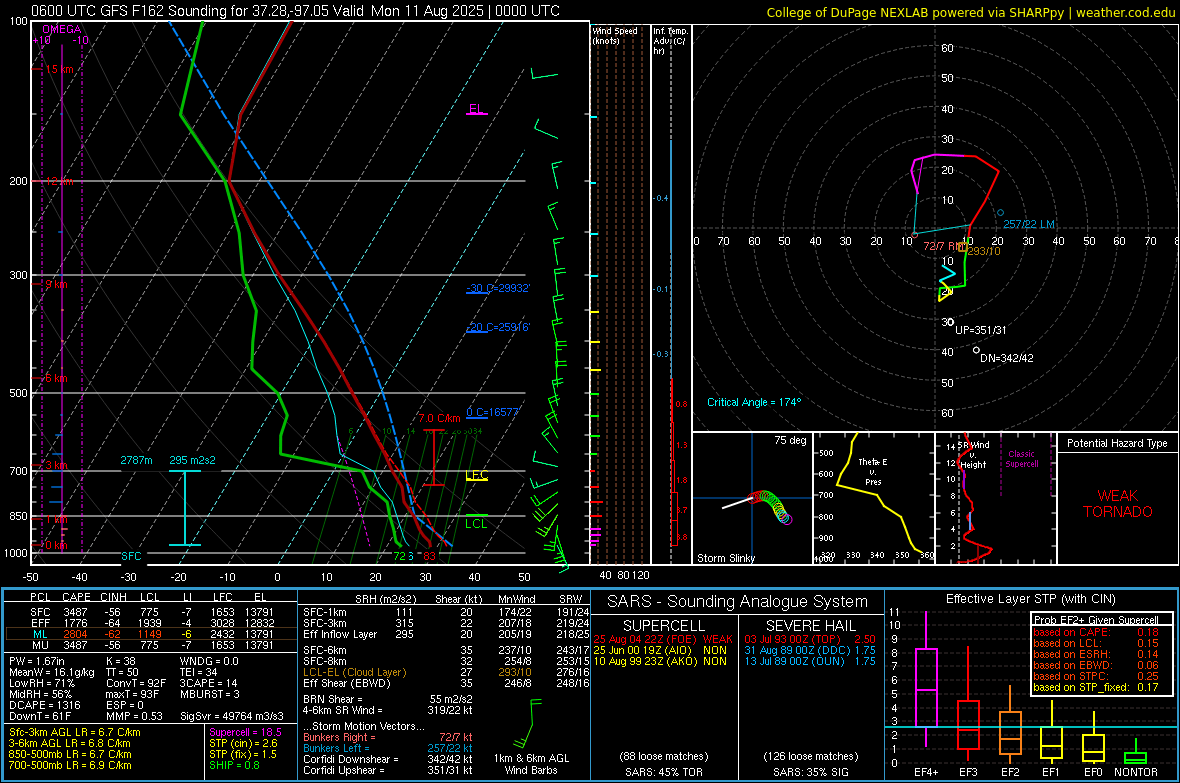Click the Eff Shear (EBWD) row

(x=446, y=683)
